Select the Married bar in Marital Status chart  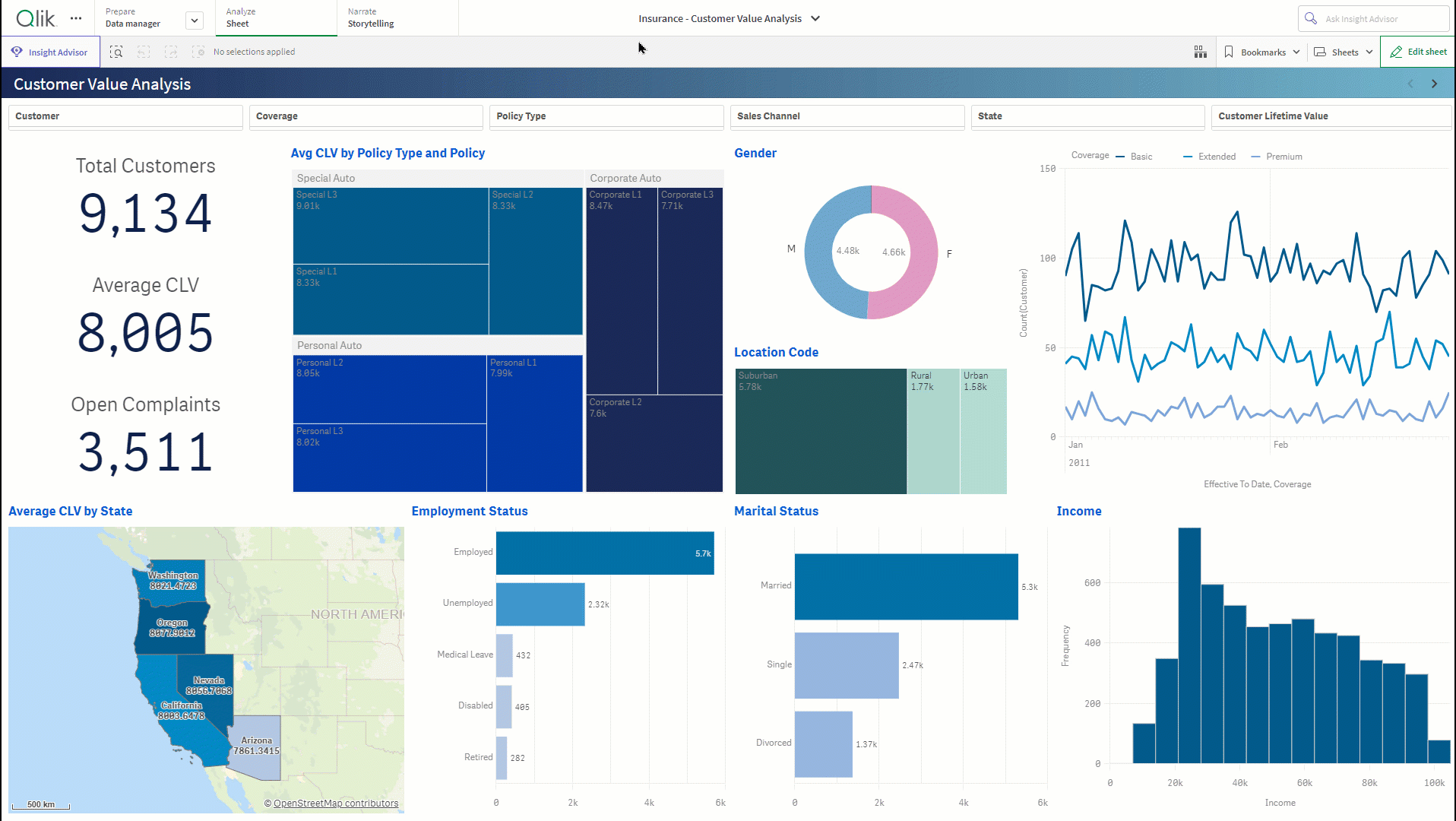[904, 587]
